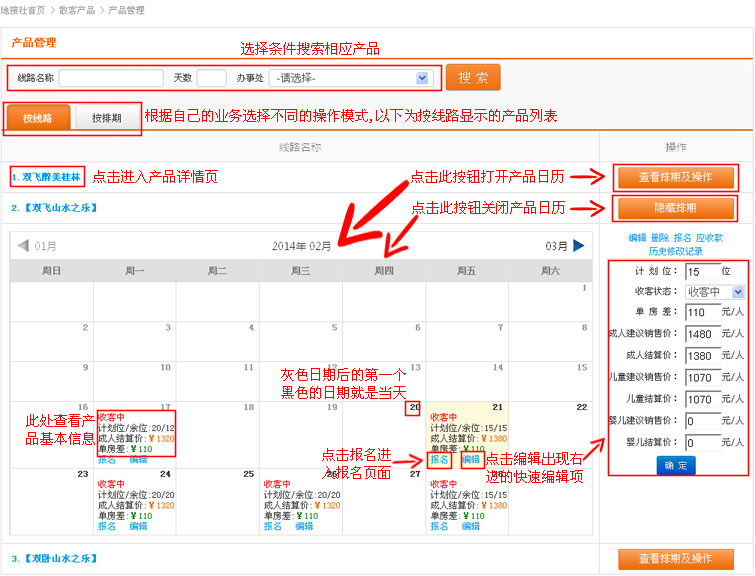Click the 计划位 input field
This screenshot has height=576, width=755.
click(x=703, y=271)
